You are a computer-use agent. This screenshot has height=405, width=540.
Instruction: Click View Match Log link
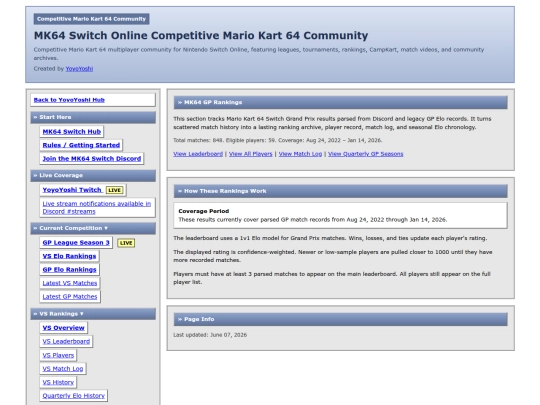click(300, 154)
